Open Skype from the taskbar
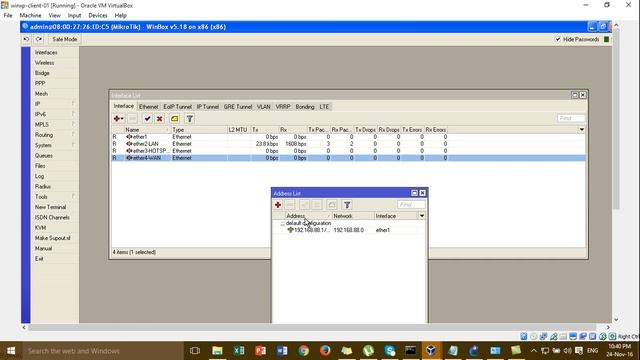 pos(390,351)
